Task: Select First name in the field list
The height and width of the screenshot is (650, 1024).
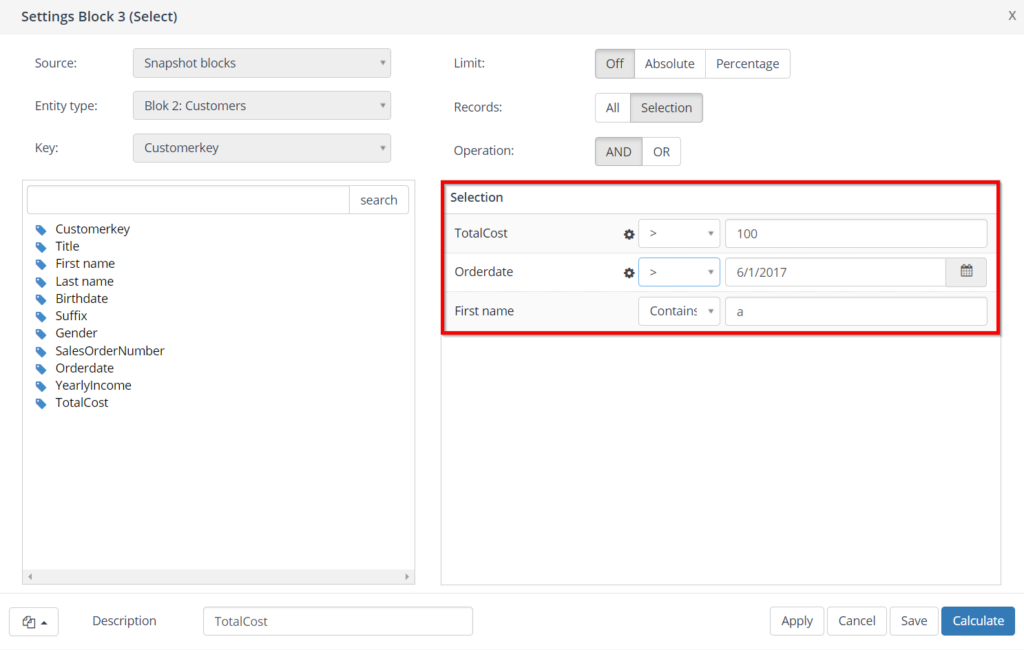Action: (85, 264)
